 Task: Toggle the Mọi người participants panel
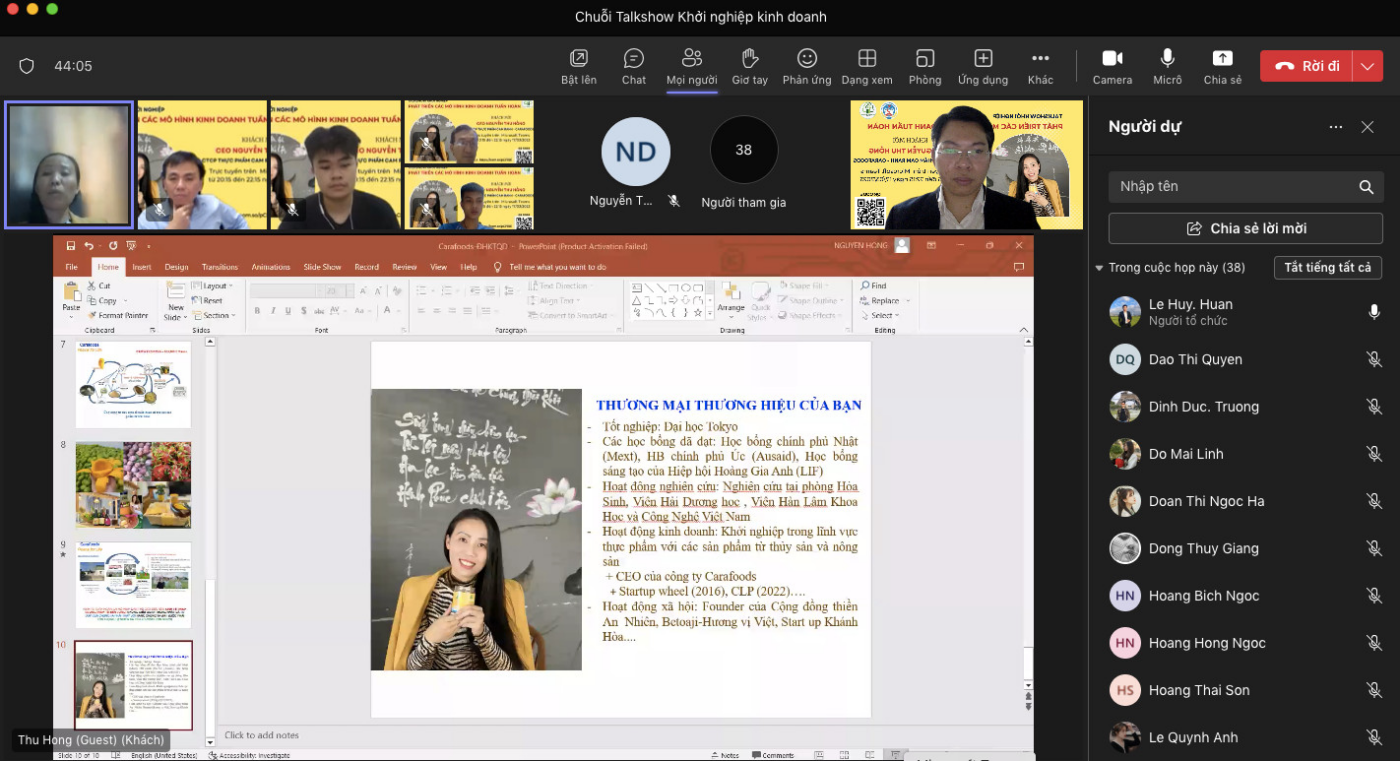[691, 59]
